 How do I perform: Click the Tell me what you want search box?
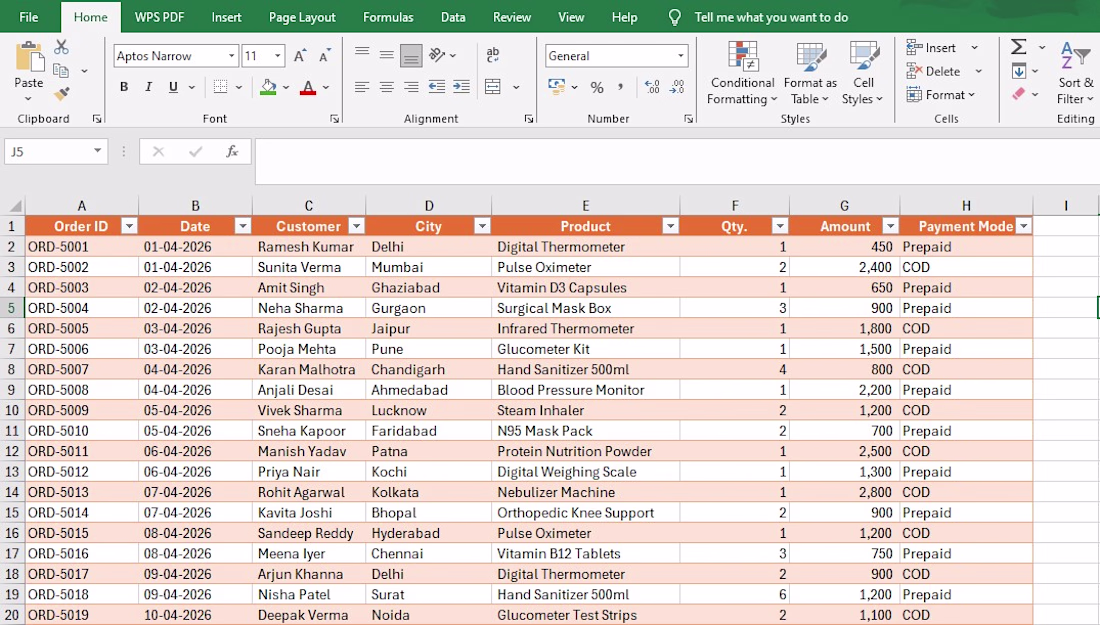click(771, 17)
